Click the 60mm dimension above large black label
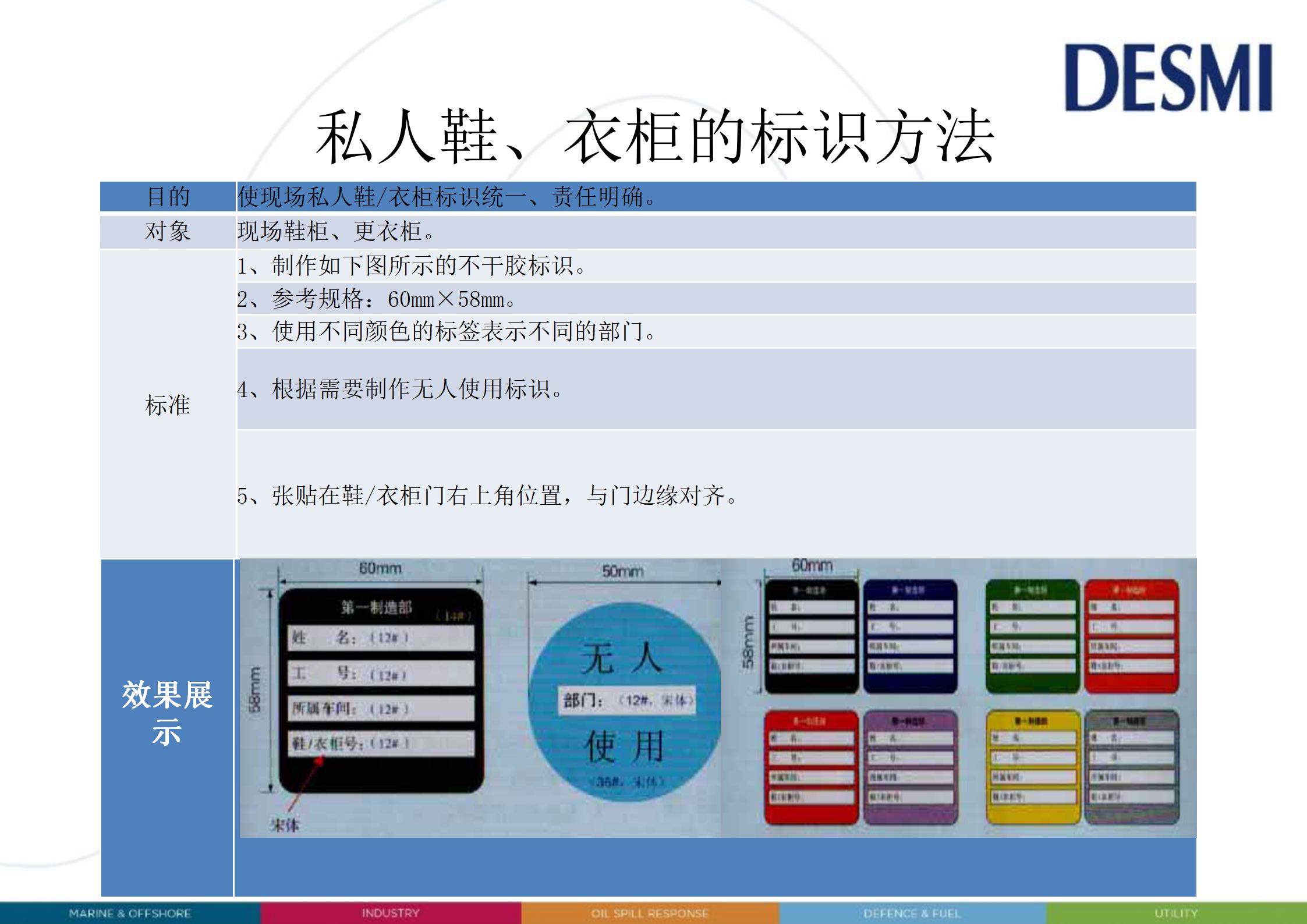 click(x=380, y=568)
